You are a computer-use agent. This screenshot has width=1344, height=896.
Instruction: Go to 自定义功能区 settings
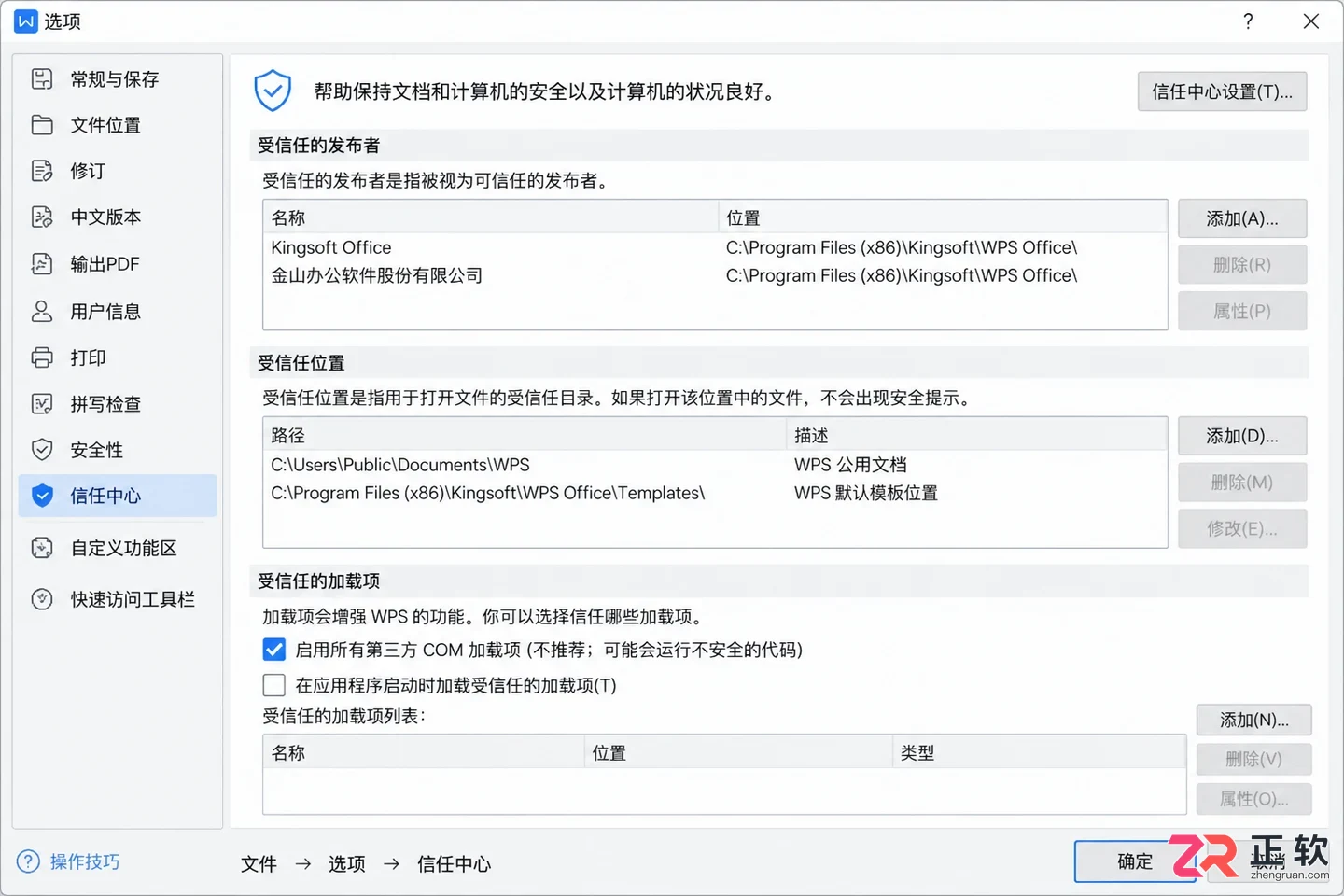click(x=118, y=548)
